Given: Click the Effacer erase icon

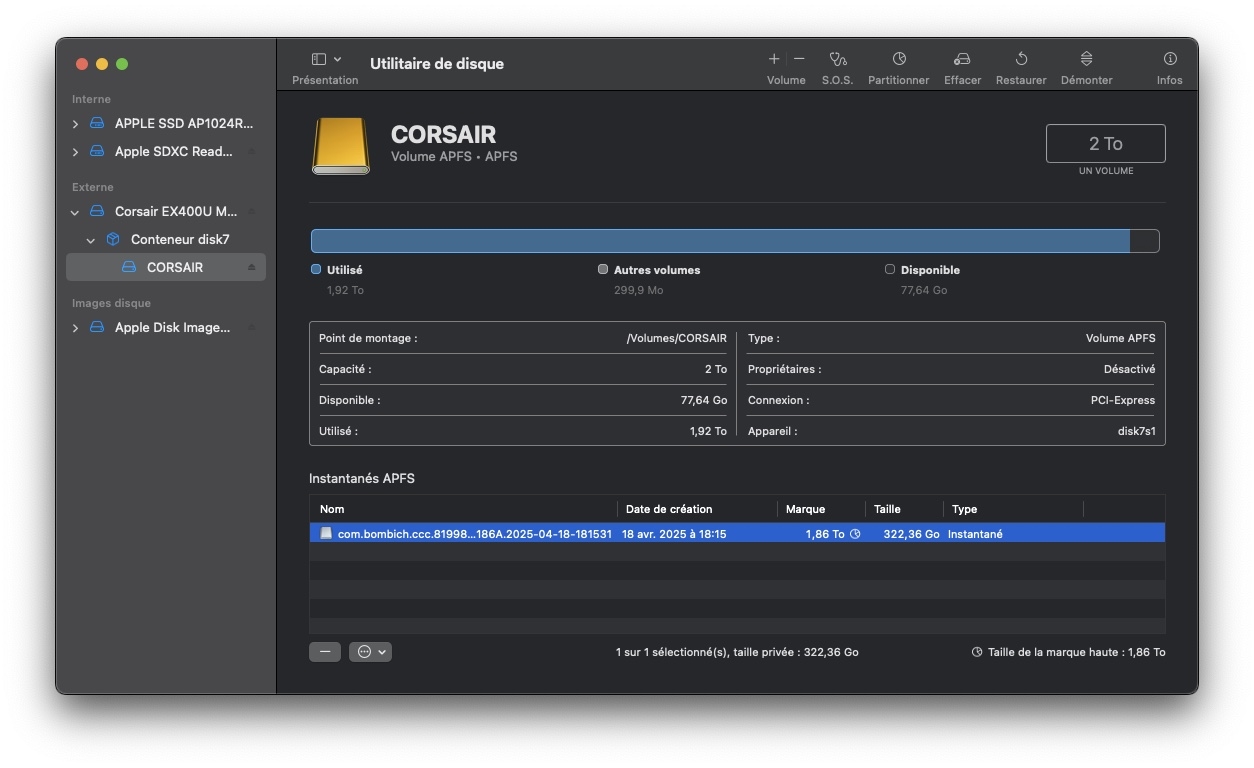Looking at the screenshot, I should tap(962, 60).
